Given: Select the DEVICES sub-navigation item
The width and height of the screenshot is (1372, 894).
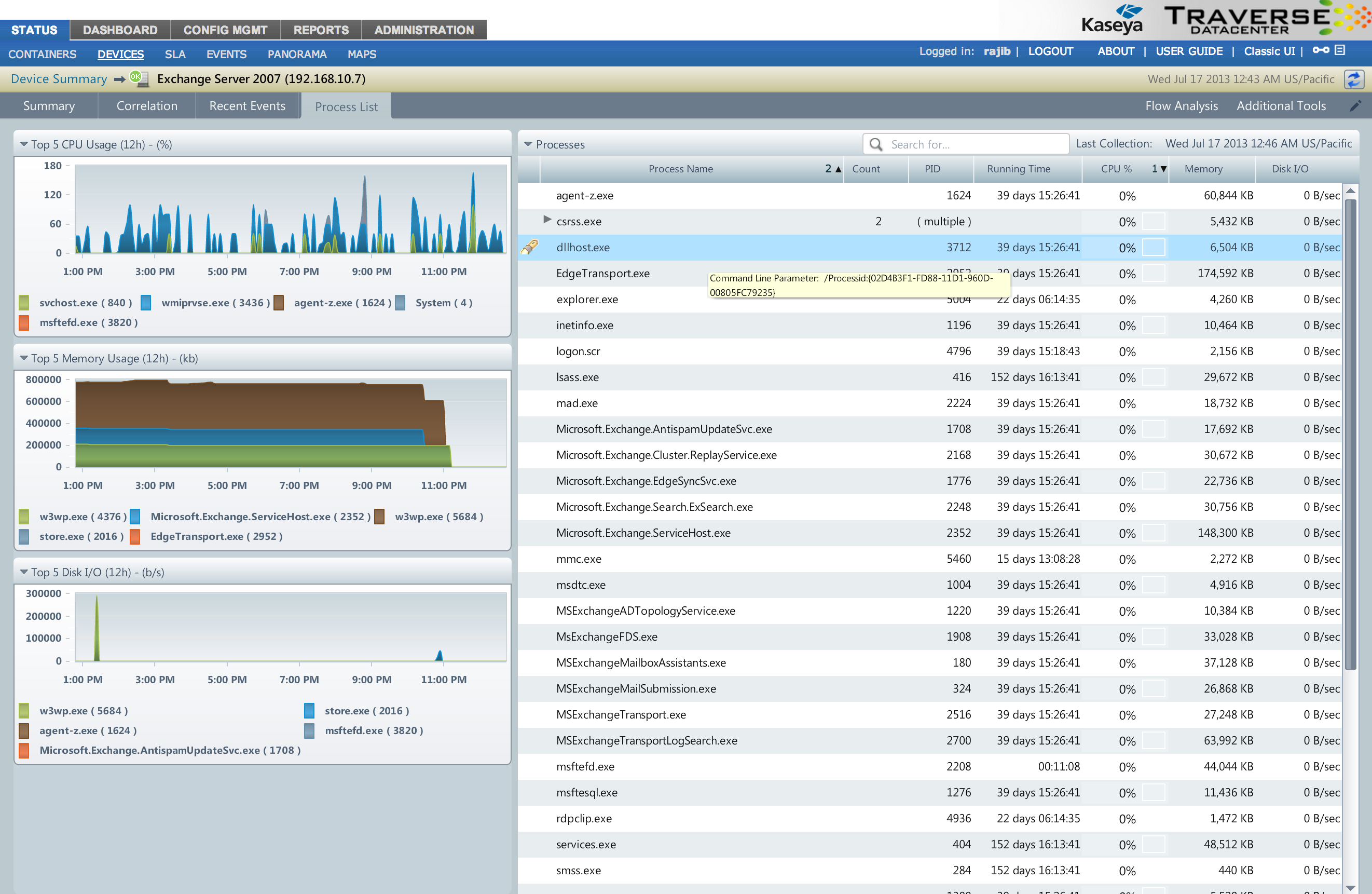Looking at the screenshot, I should [x=120, y=54].
